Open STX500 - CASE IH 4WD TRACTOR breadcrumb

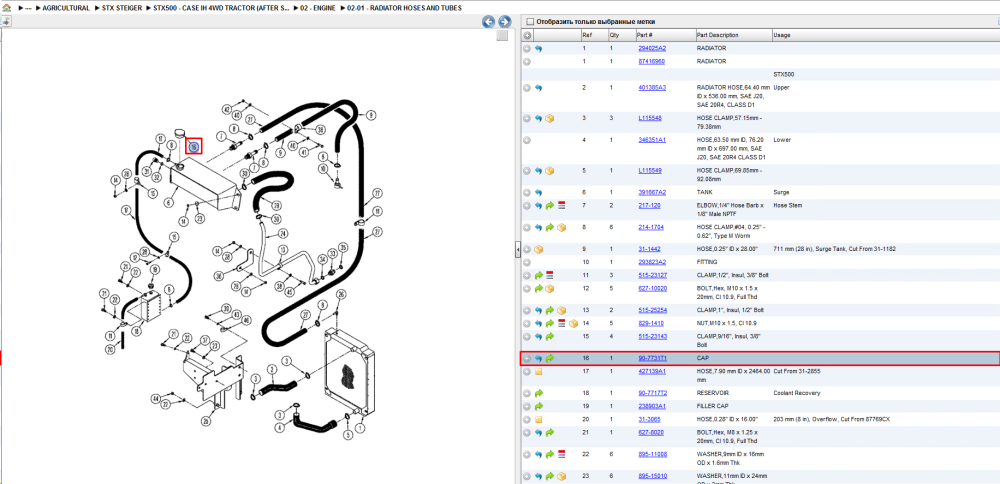tap(221, 8)
